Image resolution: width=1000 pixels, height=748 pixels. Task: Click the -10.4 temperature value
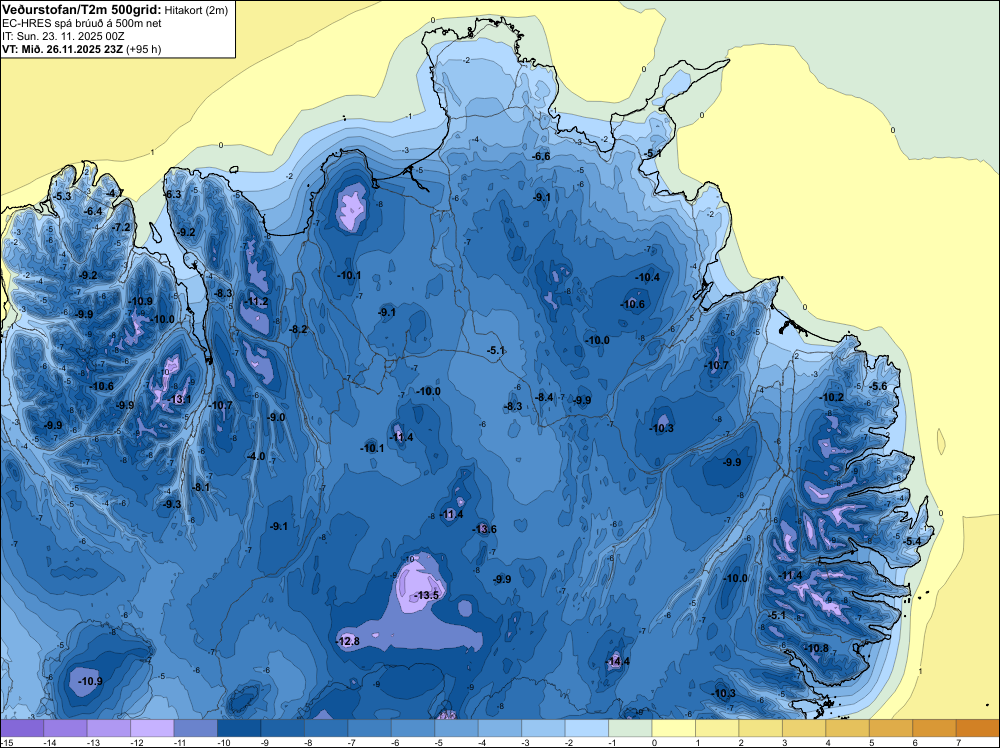point(647,277)
